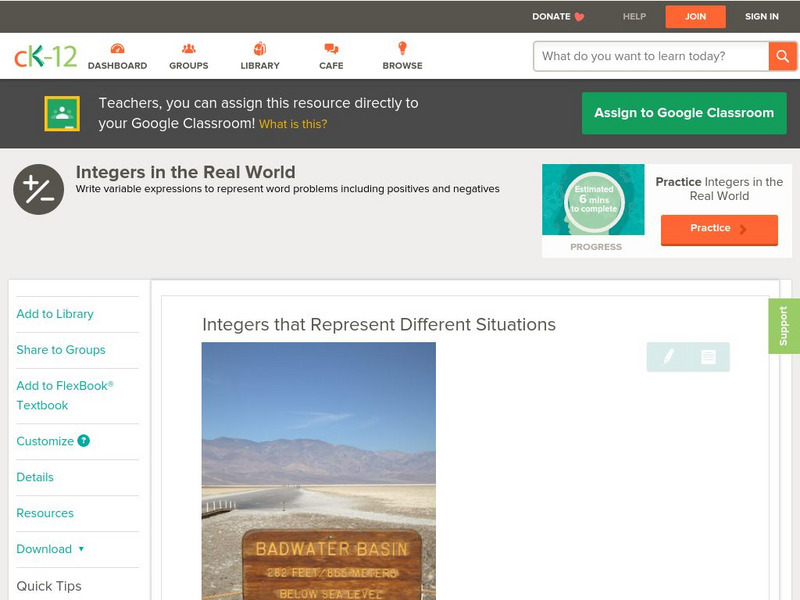The width and height of the screenshot is (800, 600).
Task: Click Assign to Google Classroom button
Action: click(x=684, y=113)
